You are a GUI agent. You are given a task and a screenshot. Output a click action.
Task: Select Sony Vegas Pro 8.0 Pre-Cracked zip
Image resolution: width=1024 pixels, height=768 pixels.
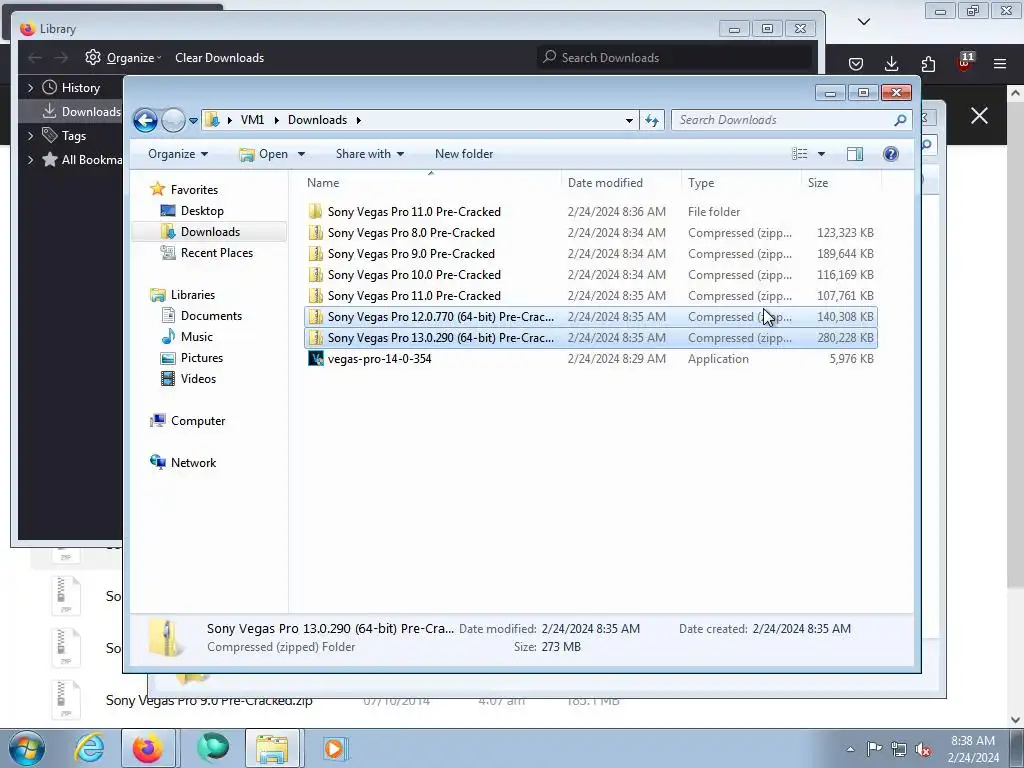tap(591, 232)
